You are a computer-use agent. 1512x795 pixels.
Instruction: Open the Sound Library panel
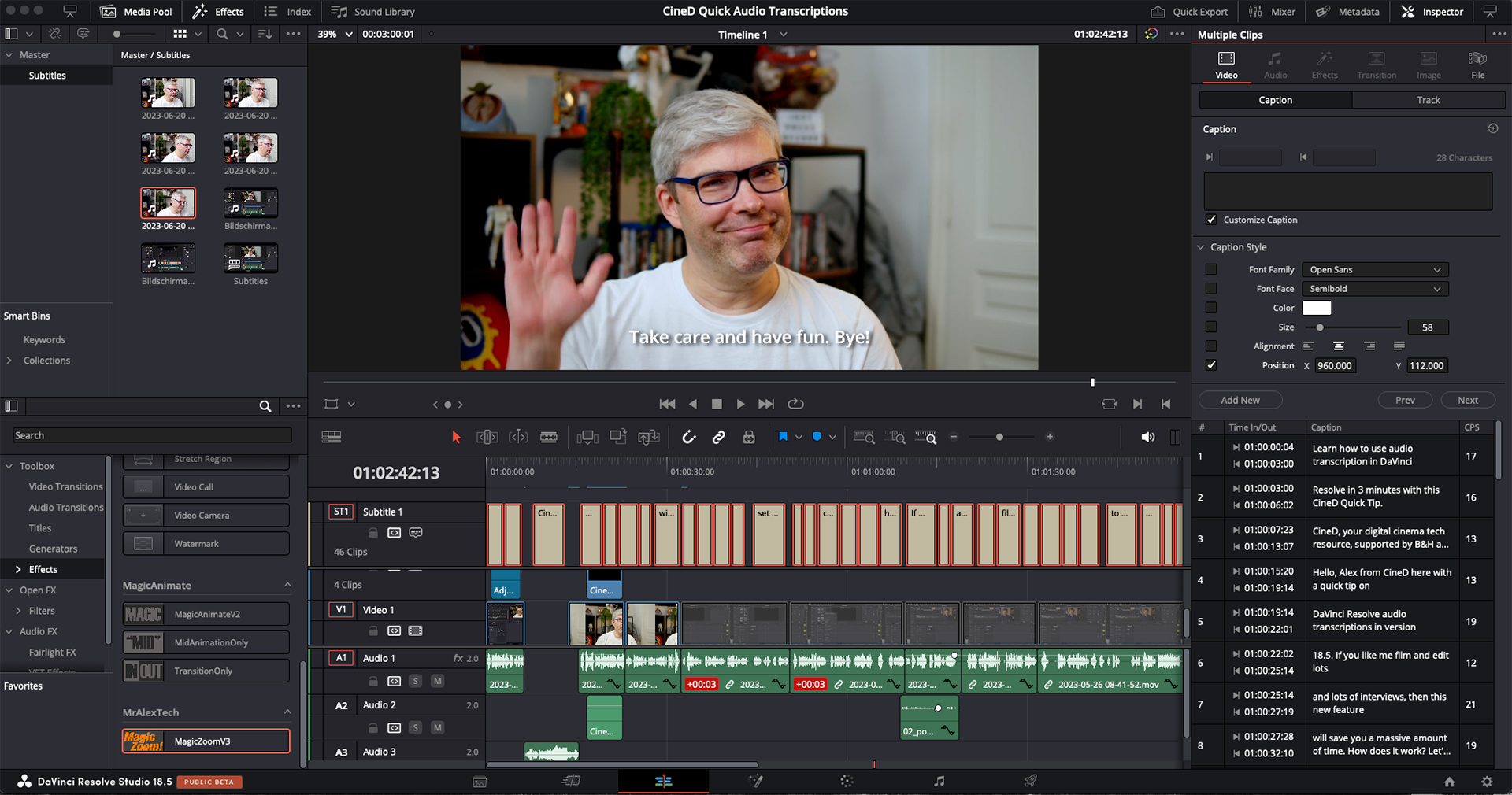[373, 12]
